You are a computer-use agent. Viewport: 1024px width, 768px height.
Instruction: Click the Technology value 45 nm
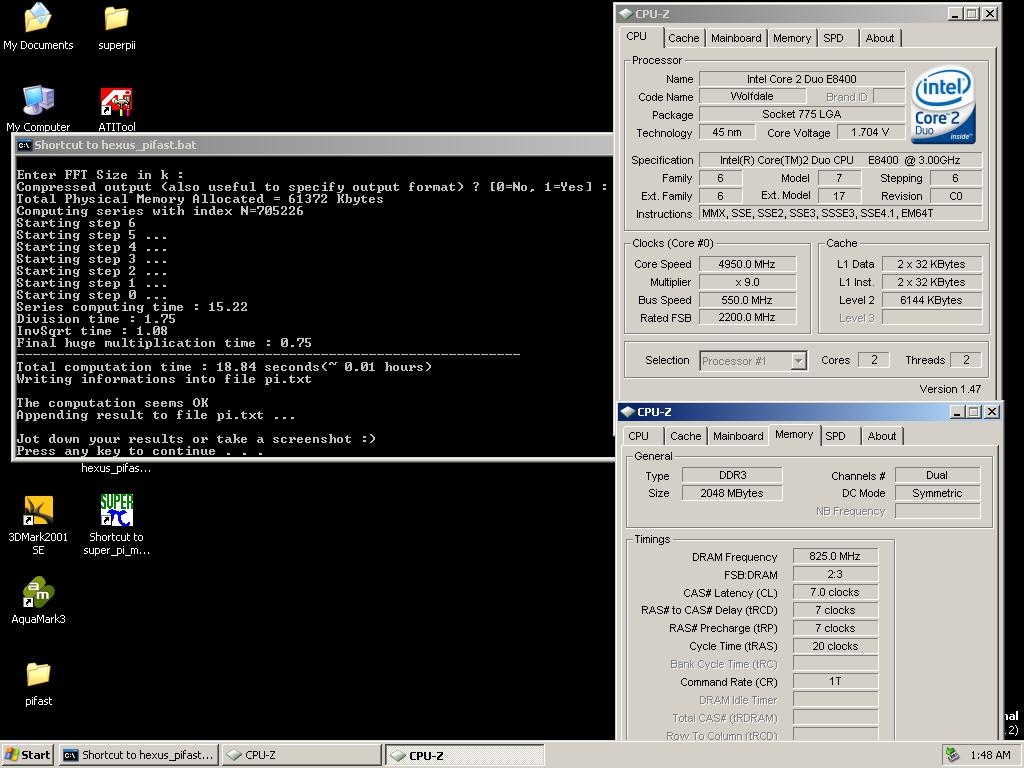[x=727, y=133]
